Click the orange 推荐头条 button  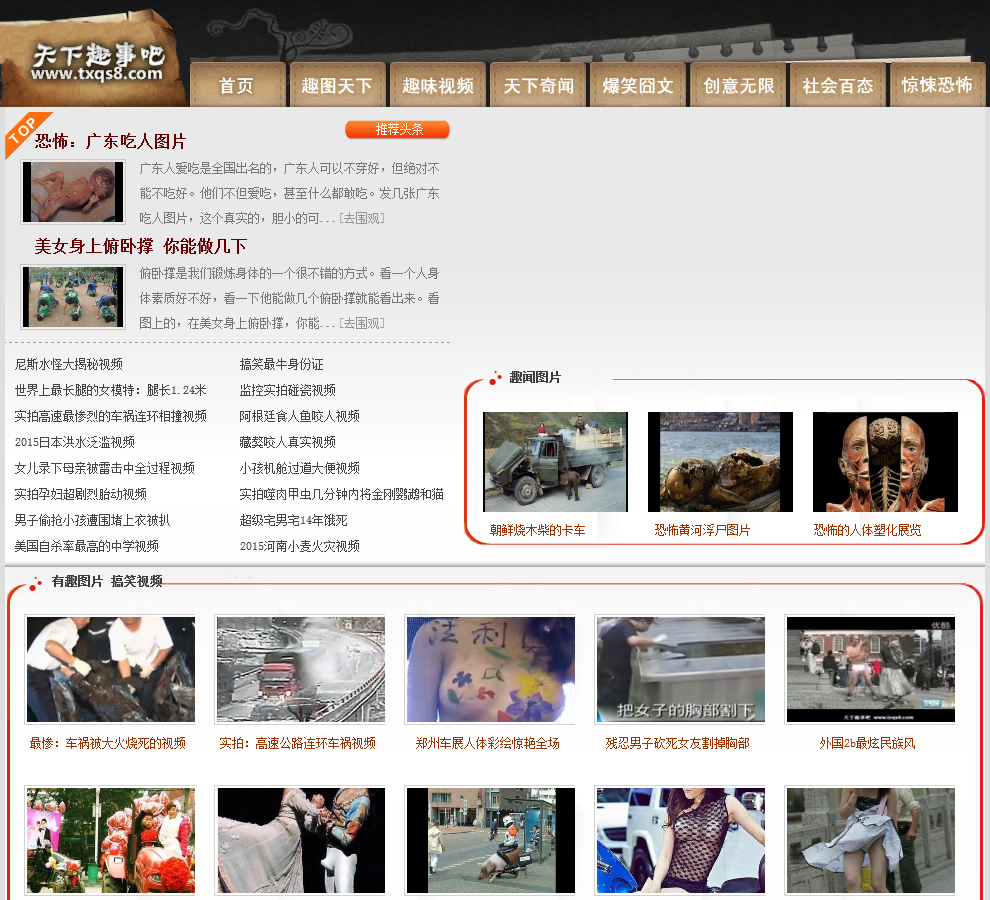tap(397, 129)
